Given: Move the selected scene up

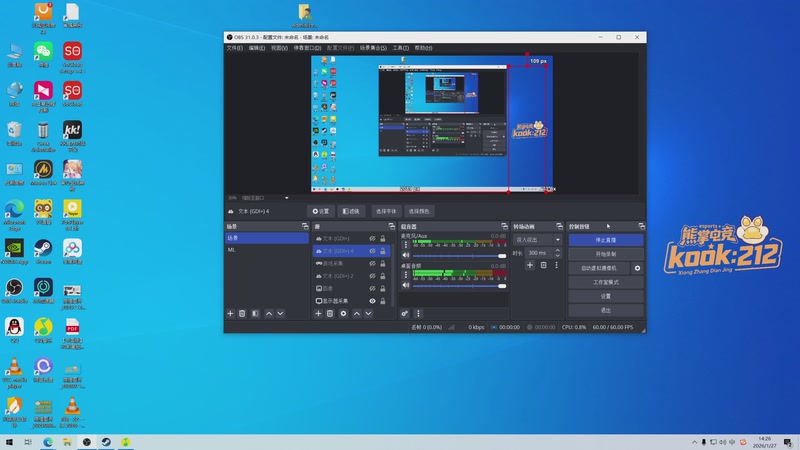Looking at the screenshot, I should 269,313.
